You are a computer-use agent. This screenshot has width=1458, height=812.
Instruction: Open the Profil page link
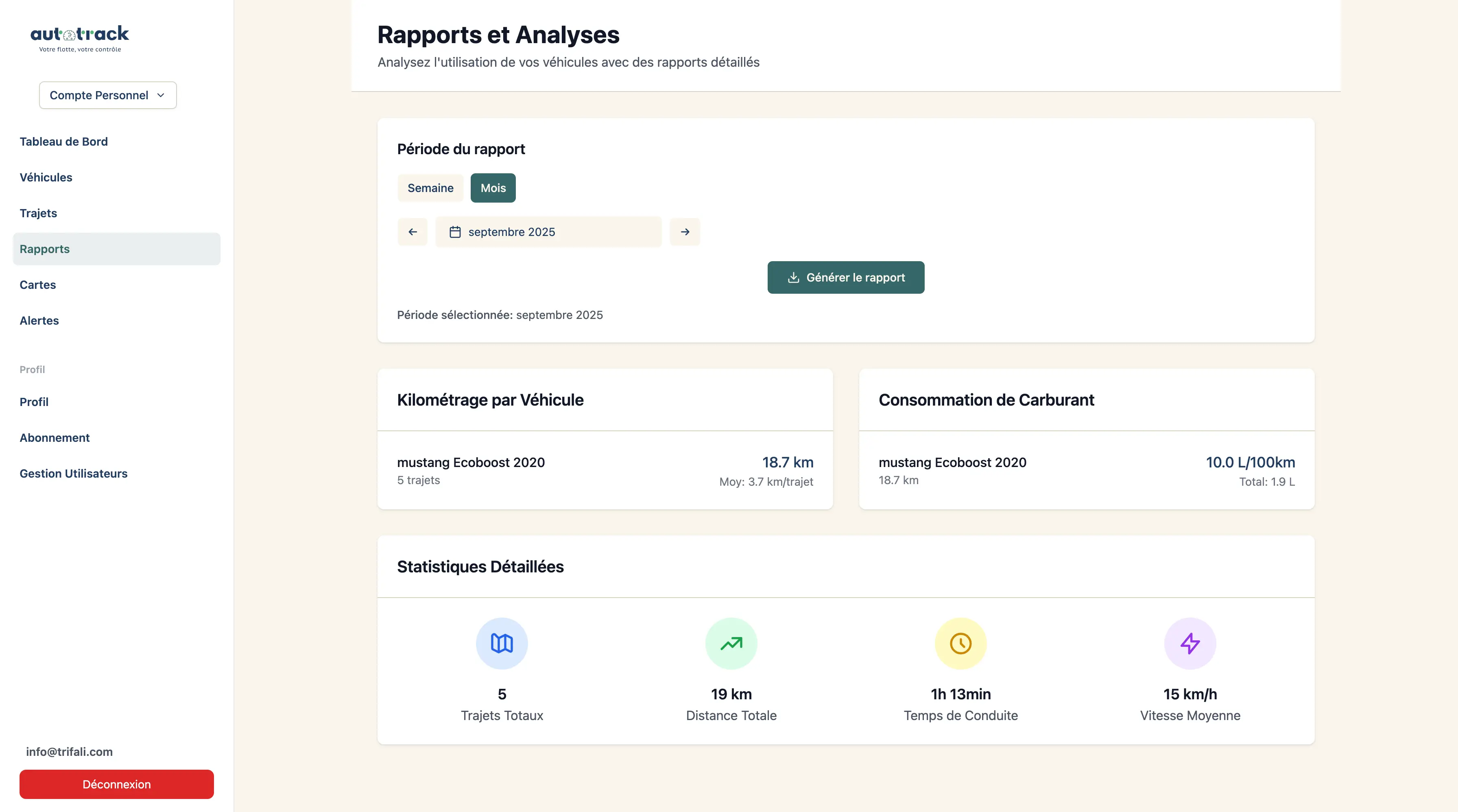point(117,402)
